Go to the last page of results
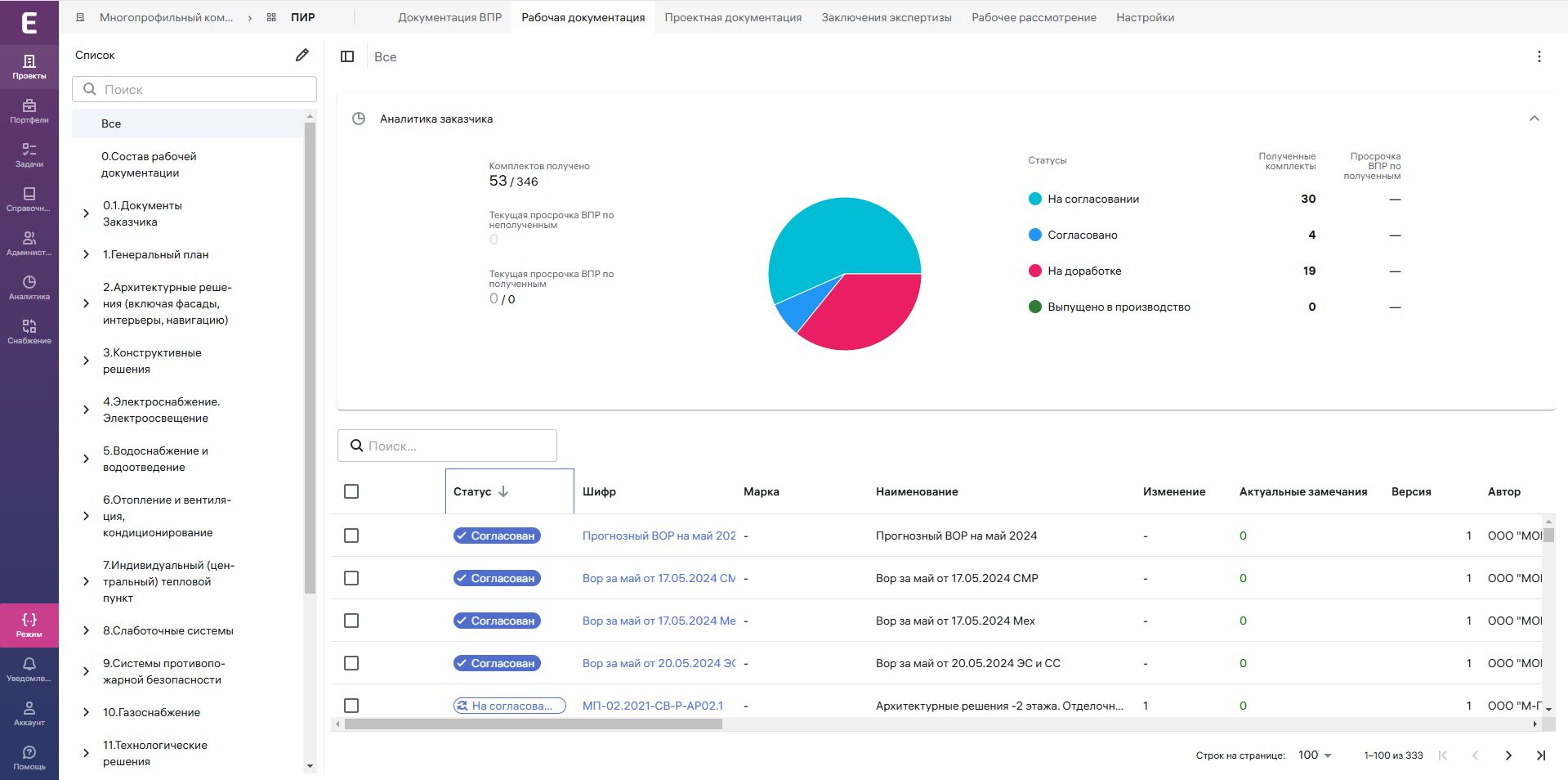Viewport: 1568px width, 780px height. tap(1540, 755)
